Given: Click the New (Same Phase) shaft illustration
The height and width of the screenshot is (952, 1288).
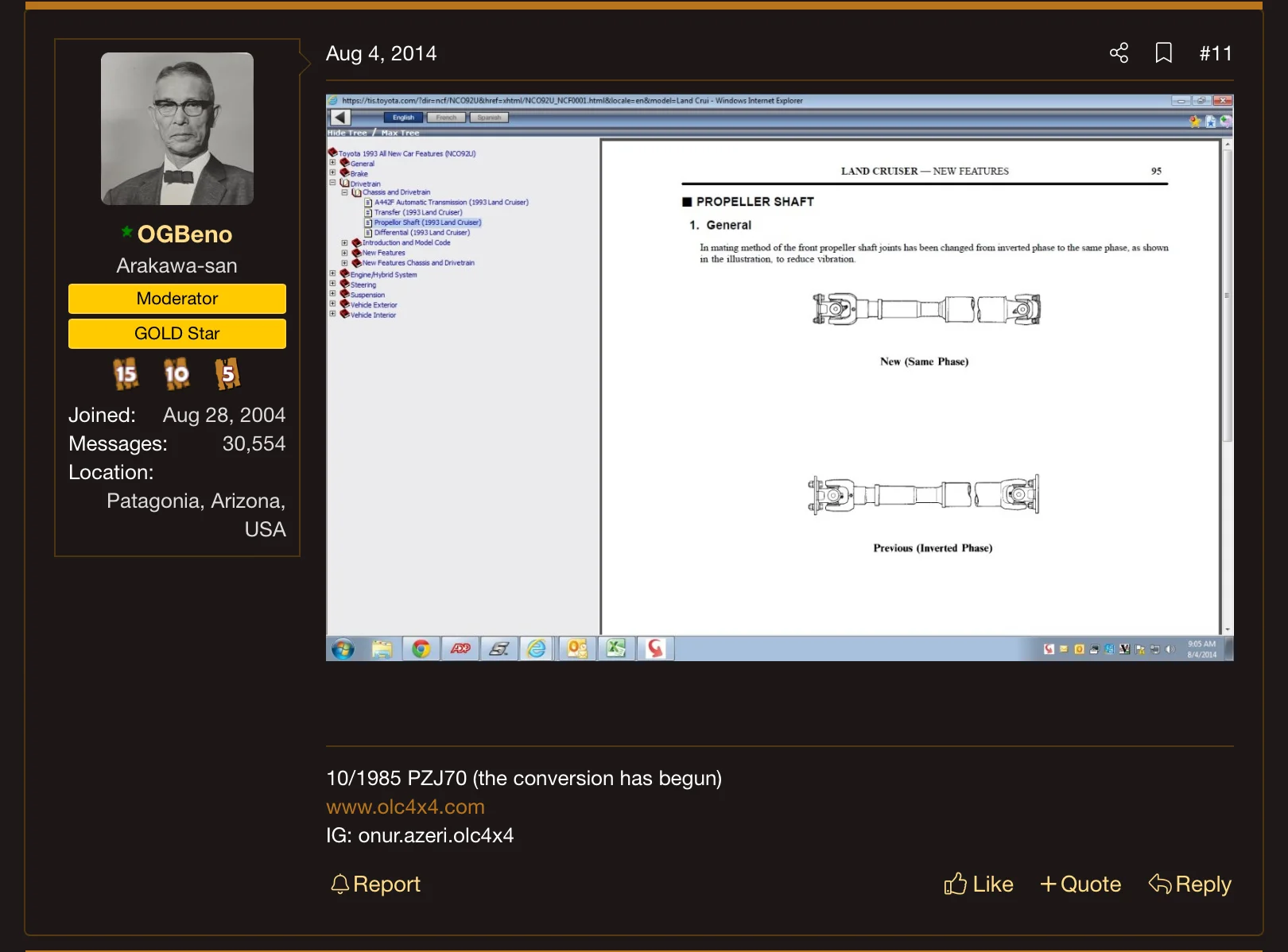Looking at the screenshot, I should click(x=927, y=309).
